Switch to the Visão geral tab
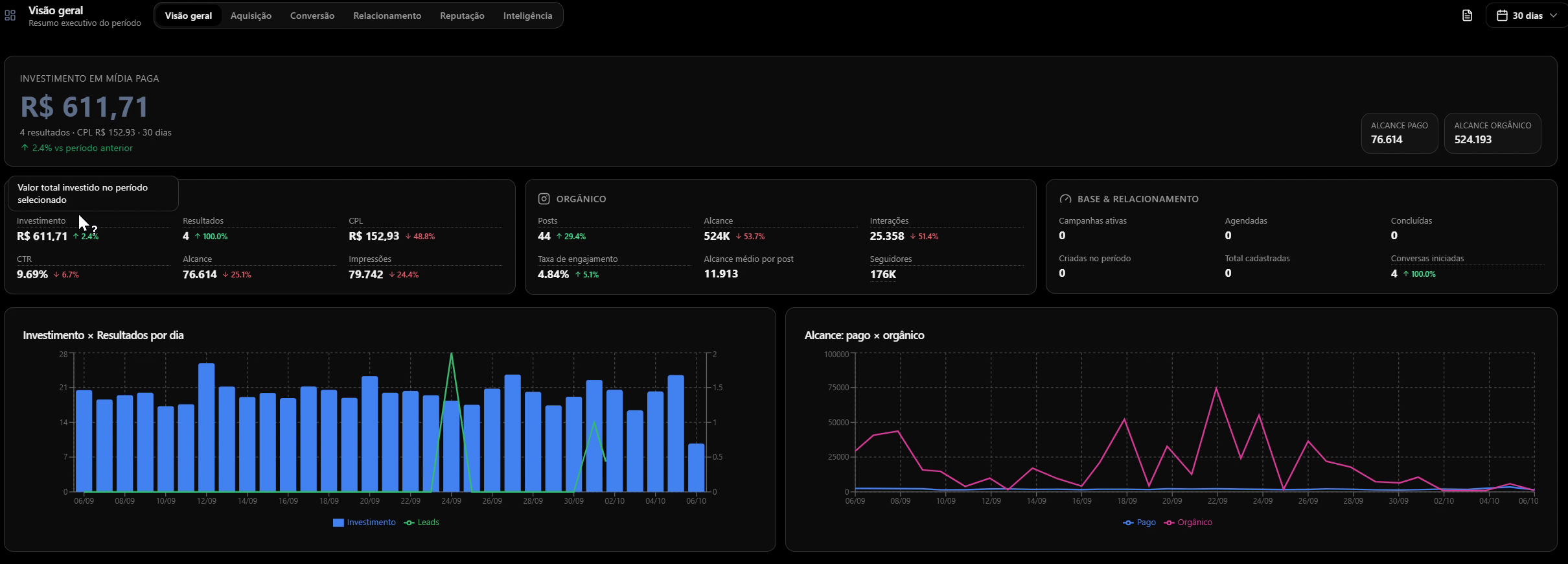 [189, 16]
